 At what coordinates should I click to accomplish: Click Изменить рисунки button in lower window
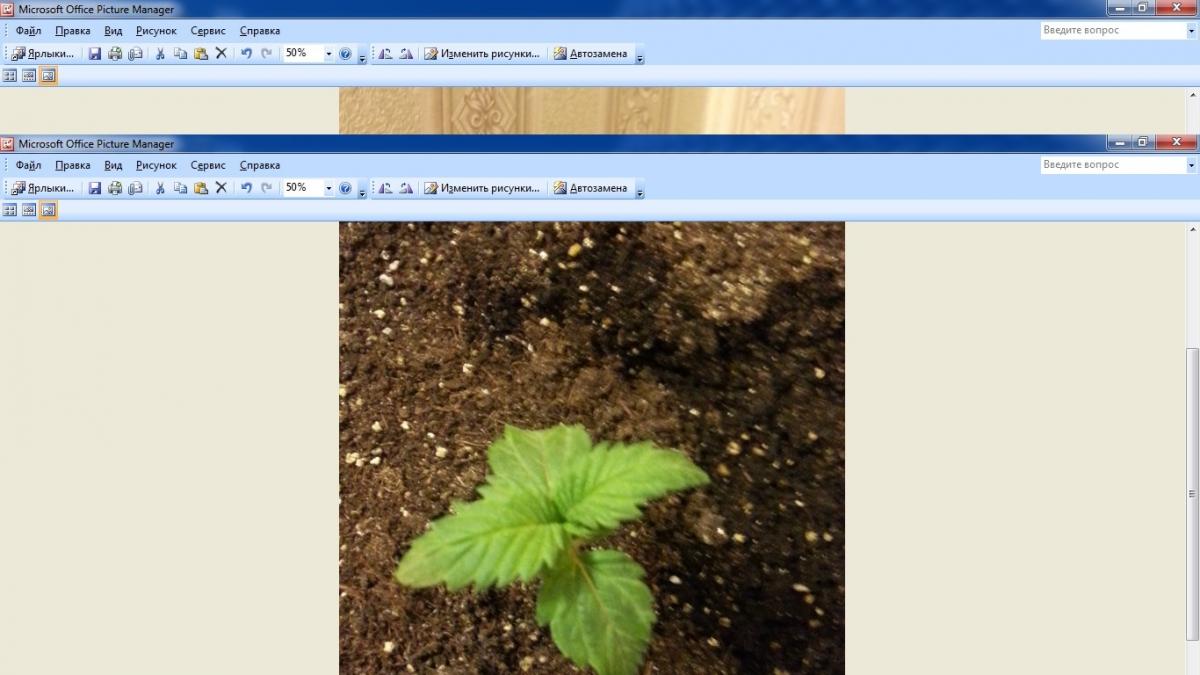click(x=482, y=188)
